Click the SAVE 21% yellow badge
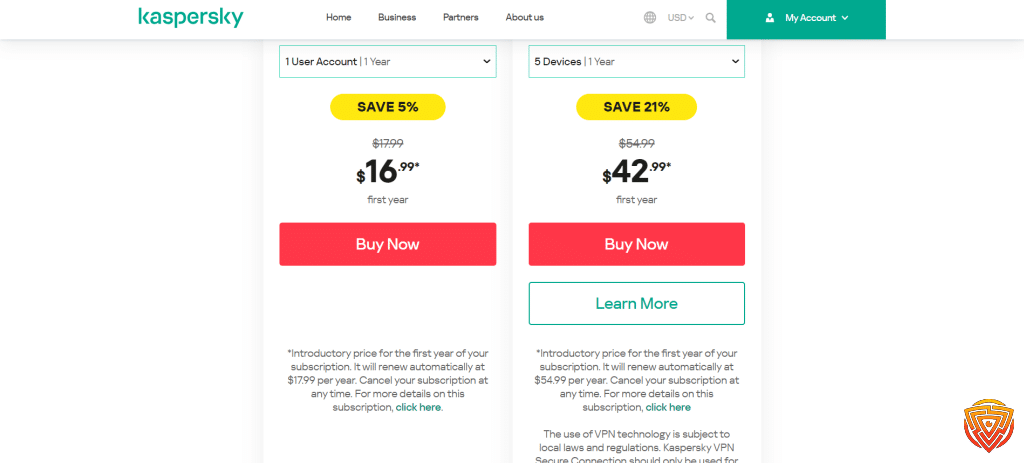Viewport: 1024px width, 463px height. tap(637, 107)
